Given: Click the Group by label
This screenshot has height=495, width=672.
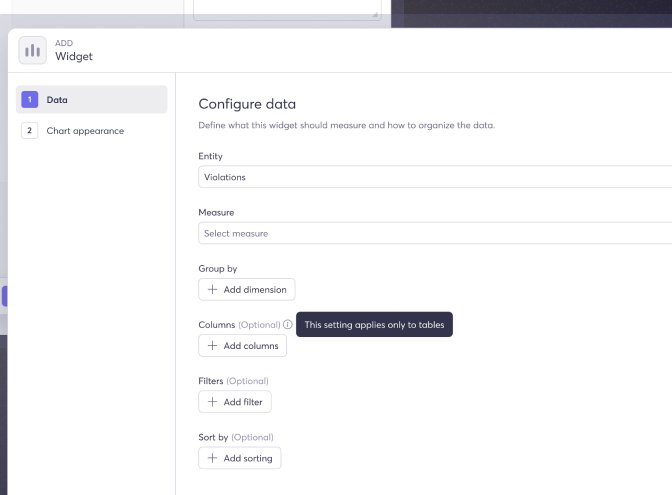Looking at the screenshot, I should [x=218, y=269].
